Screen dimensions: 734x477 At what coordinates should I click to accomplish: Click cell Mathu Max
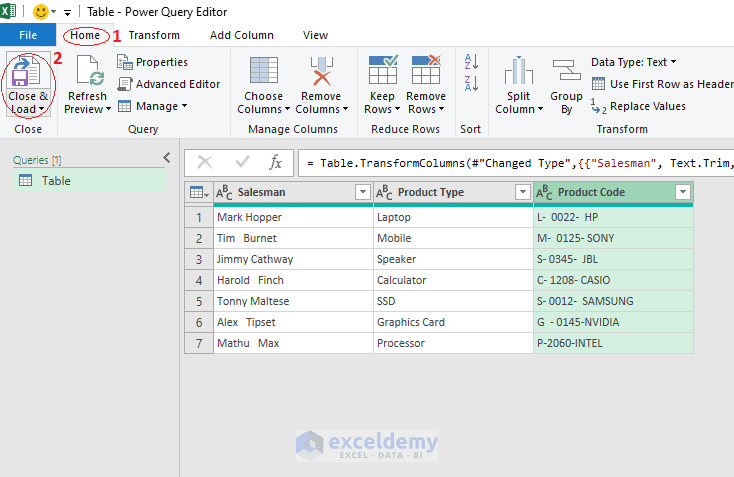(294, 343)
